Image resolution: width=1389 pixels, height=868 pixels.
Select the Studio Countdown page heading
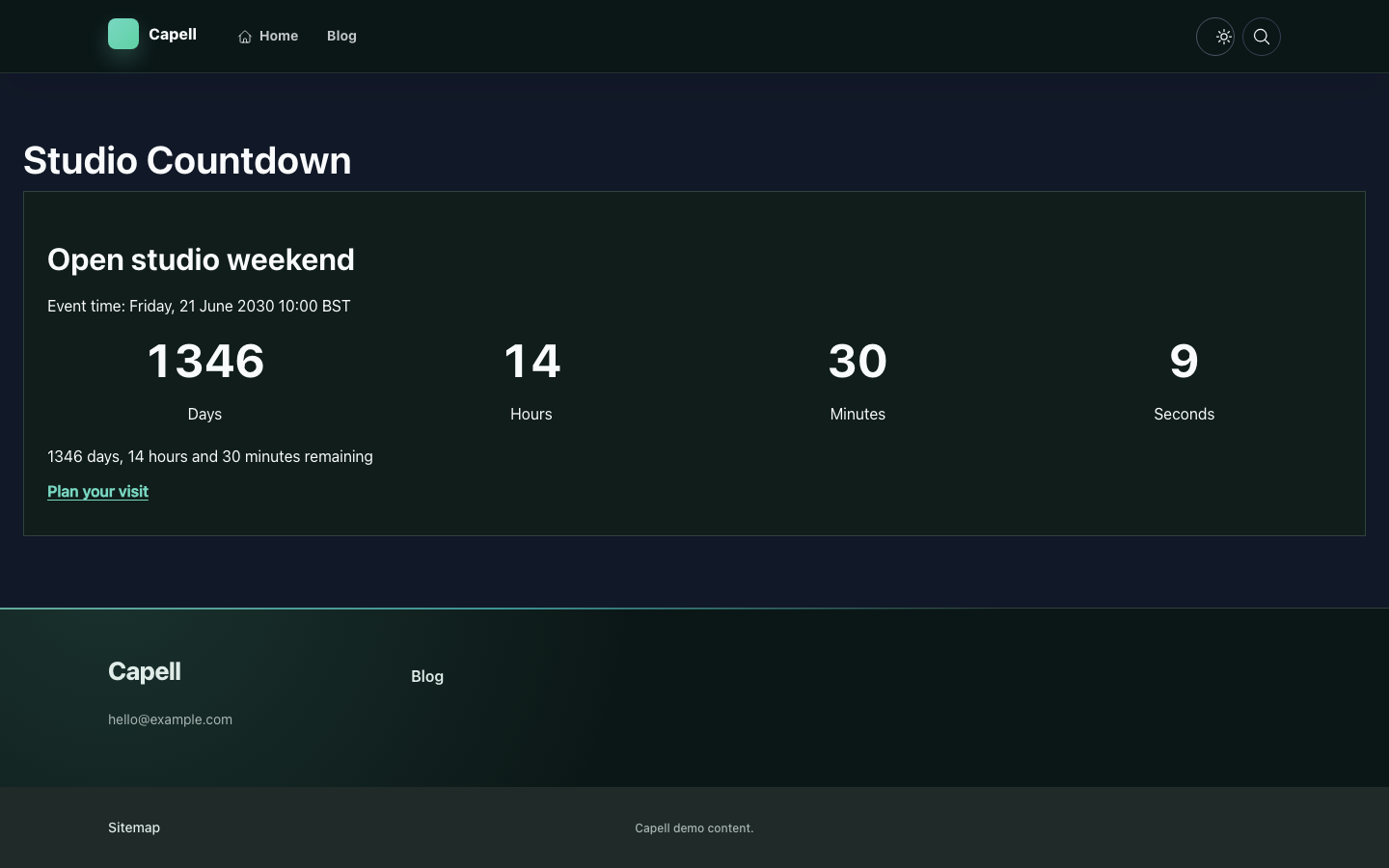click(x=187, y=160)
